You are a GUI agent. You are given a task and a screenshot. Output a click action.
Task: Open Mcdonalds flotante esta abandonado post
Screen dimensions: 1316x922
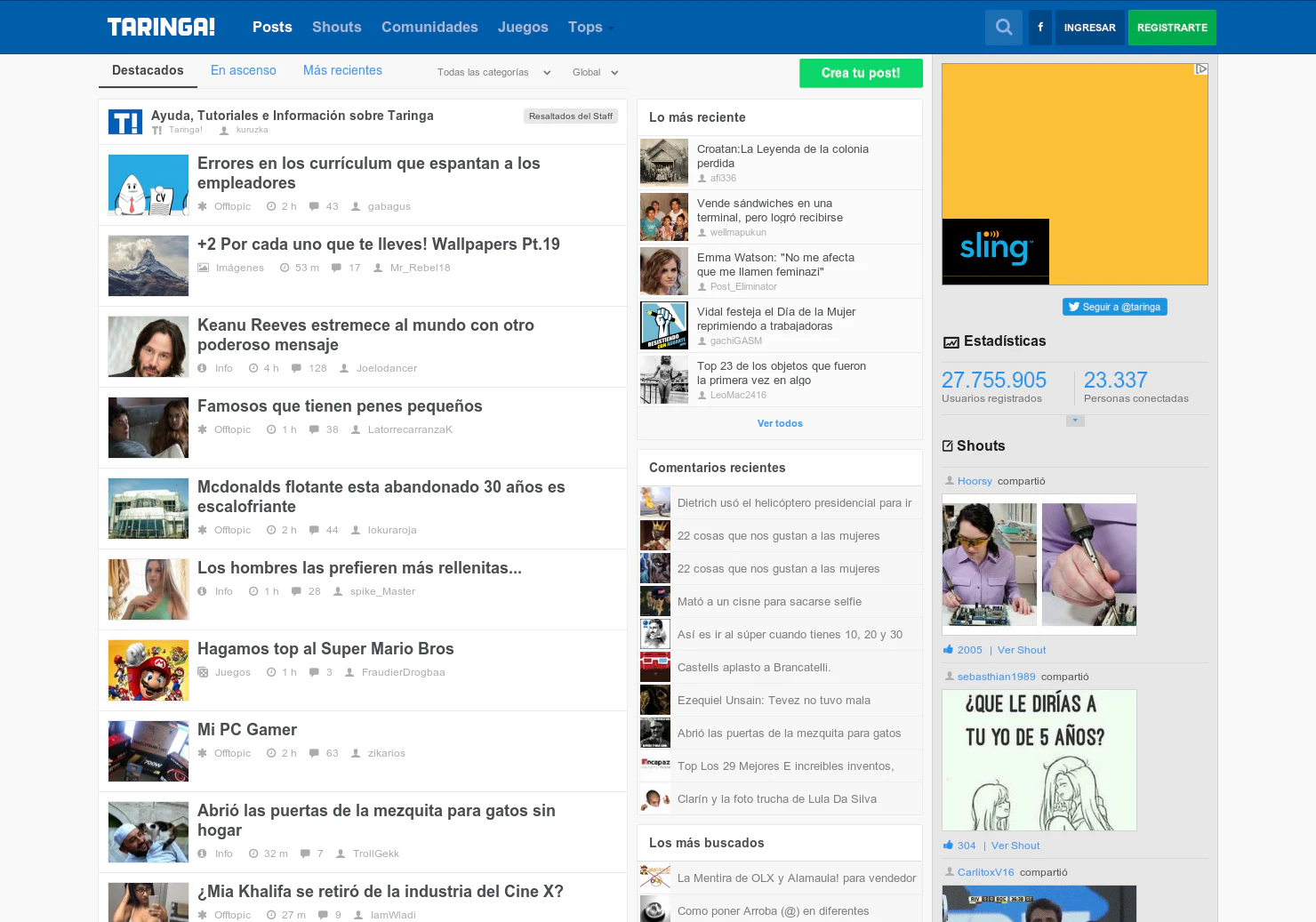click(x=381, y=497)
